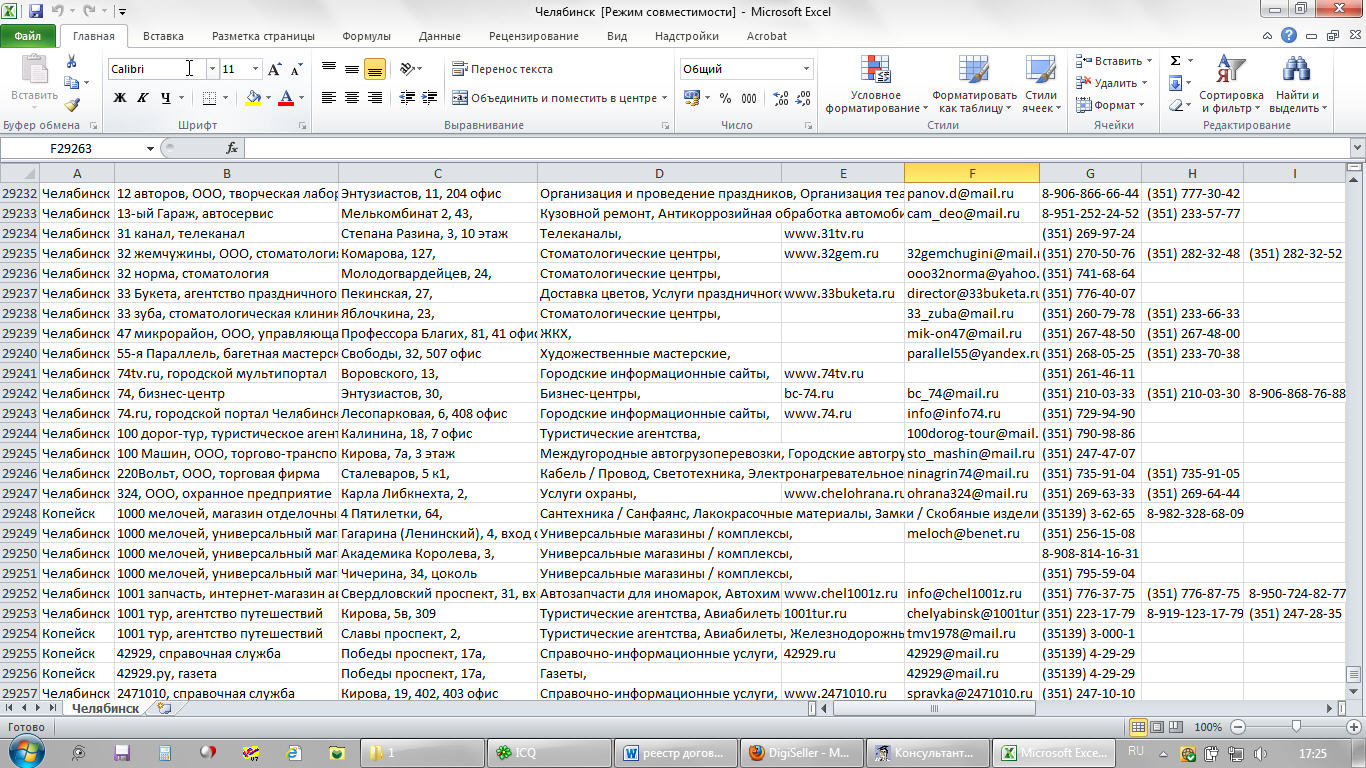Switch to the Формулы tab
Viewport: 1366px width, 768px height.
click(366, 36)
